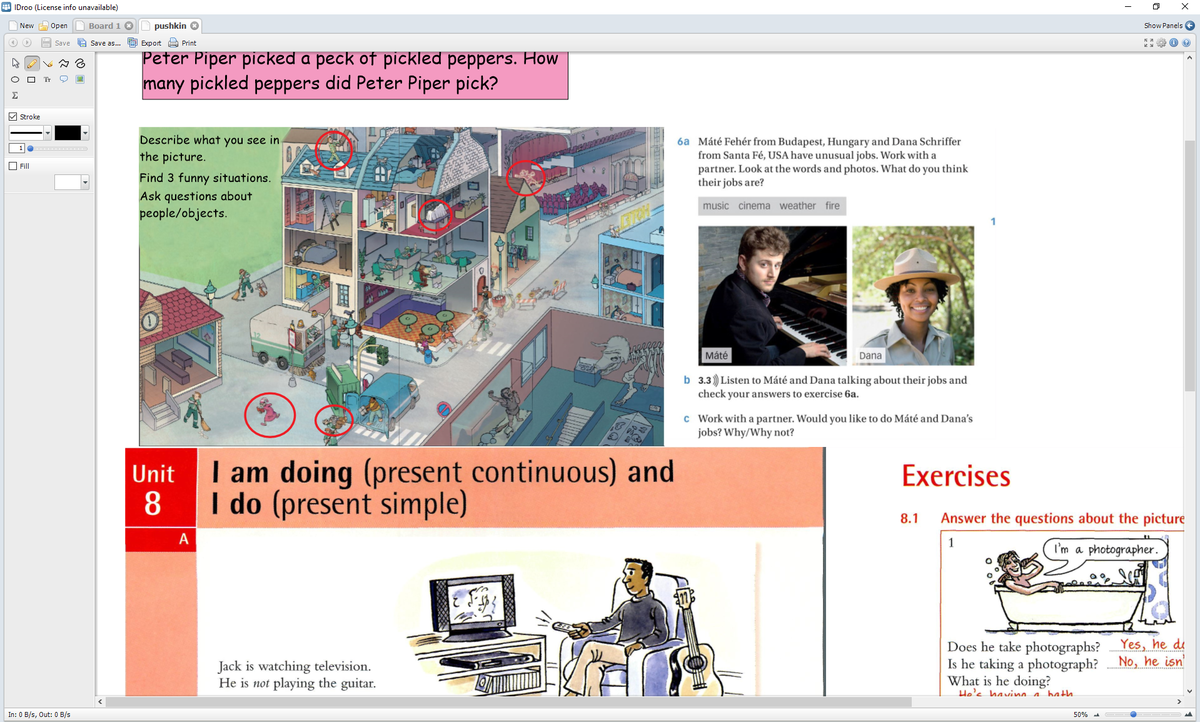The height and width of the screenshot is (722, 1200).
Task: Select the arrow pointer tool
Action: point(13,62)
